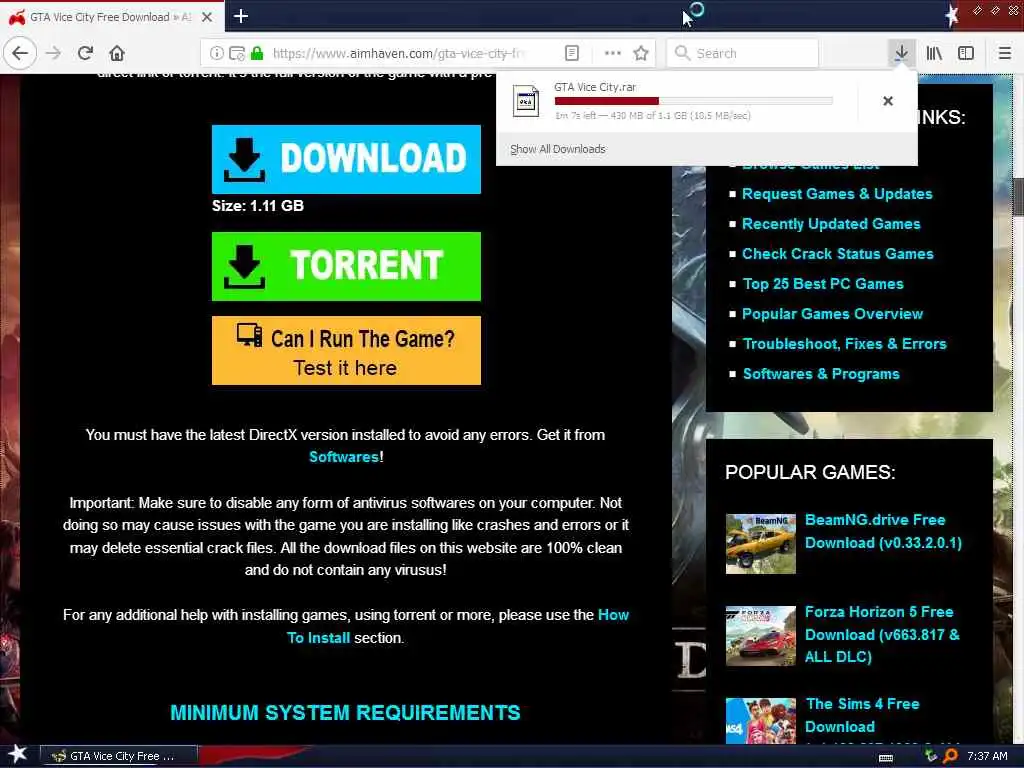This screenshot has width=1024, height=768.
Task: Open Can I Run The Game test
Action: click(346, 351)
